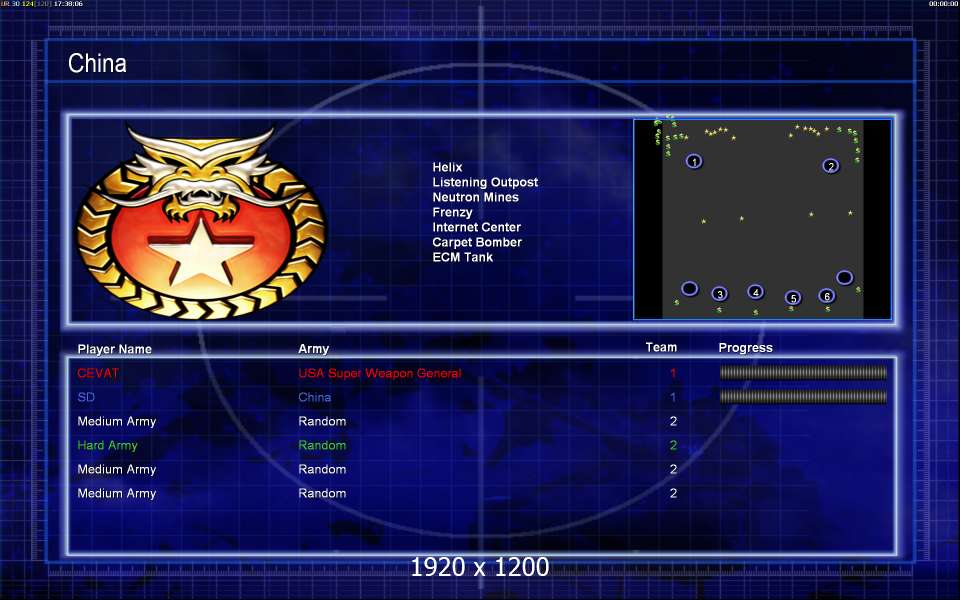The image size is (960, 600).
Task: Click the 'Carpet Bomber' entry
Action: pos(478,242)
